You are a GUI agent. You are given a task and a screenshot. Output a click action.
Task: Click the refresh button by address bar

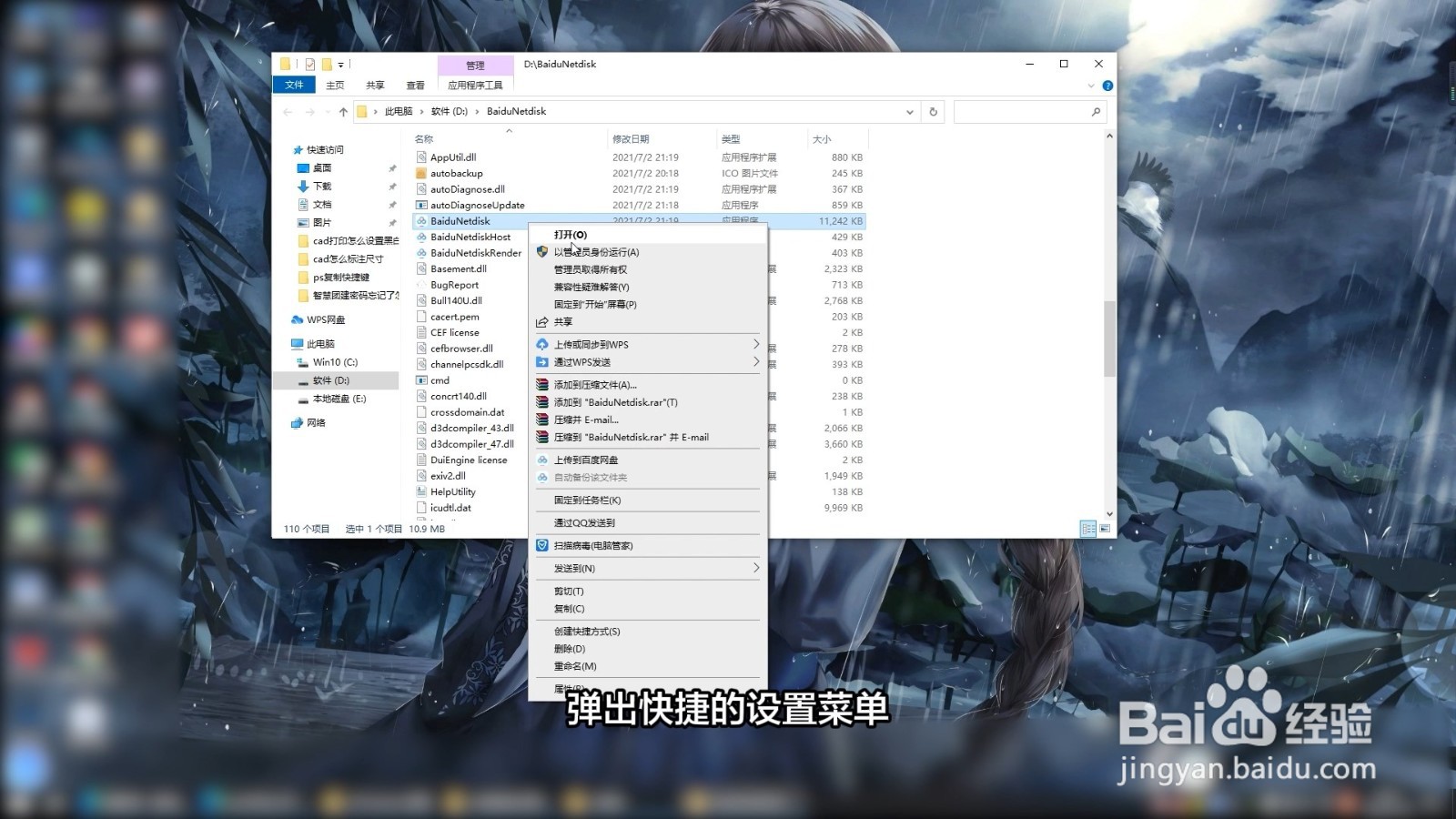tap(933, 112)
